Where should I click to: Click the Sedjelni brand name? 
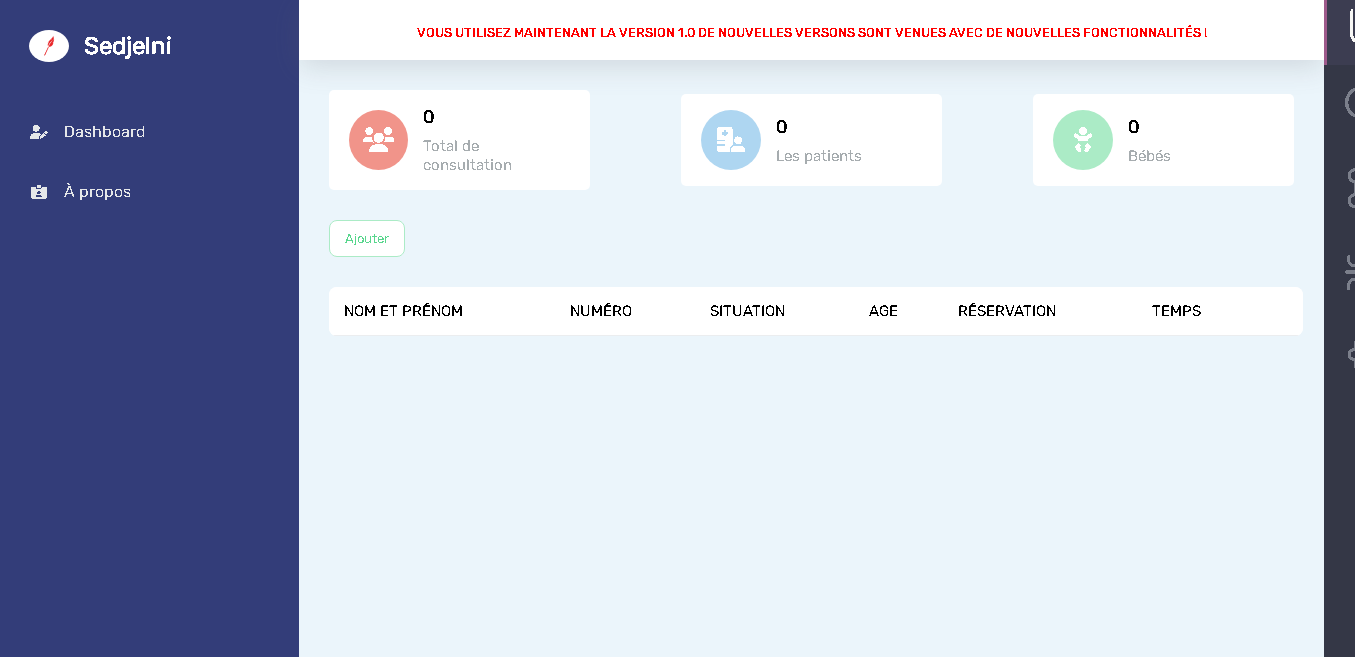pos(127,46)
